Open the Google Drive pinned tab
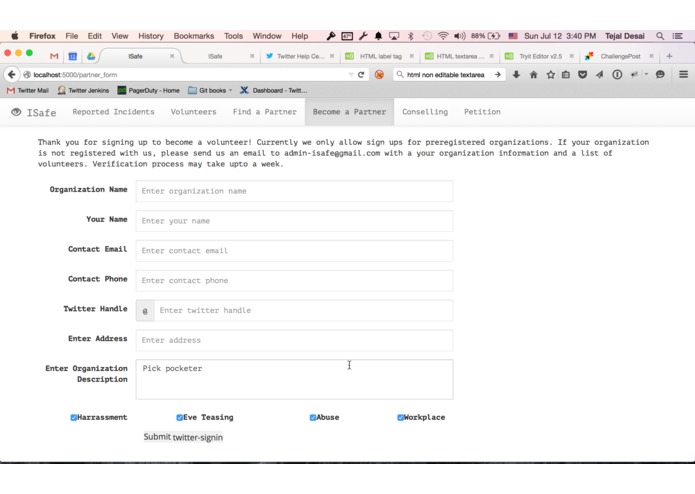The height and width of the screenshot is (494, 695). tap(91, 56)
